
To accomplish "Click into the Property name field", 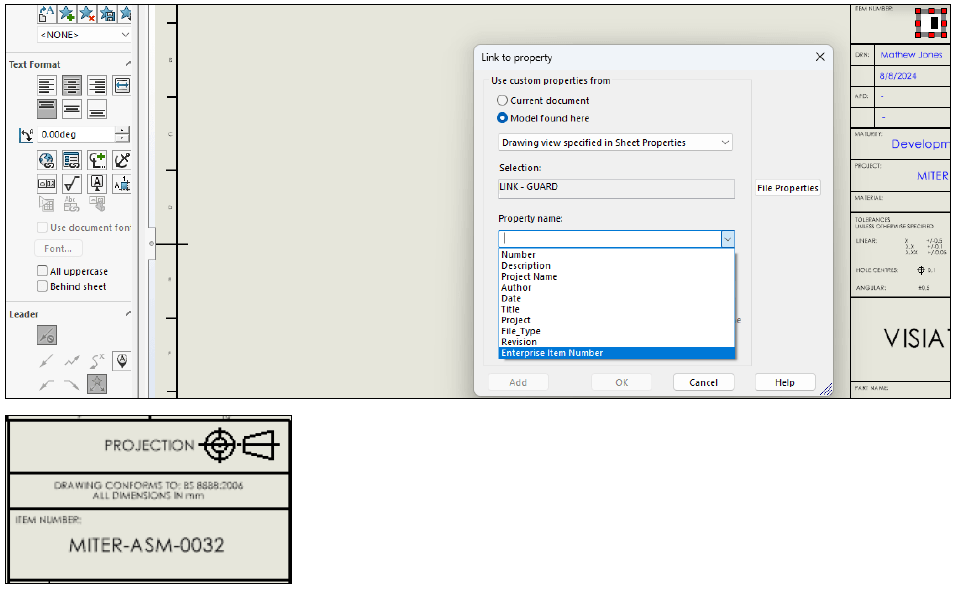I will 609,239.
